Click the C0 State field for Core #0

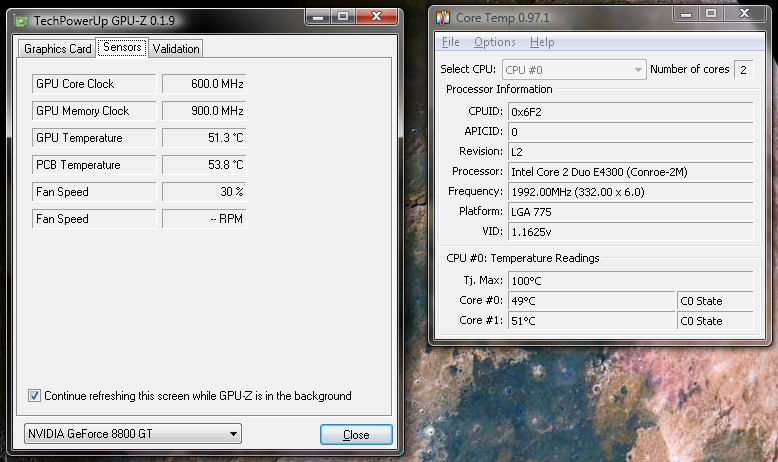pos(715,301)
